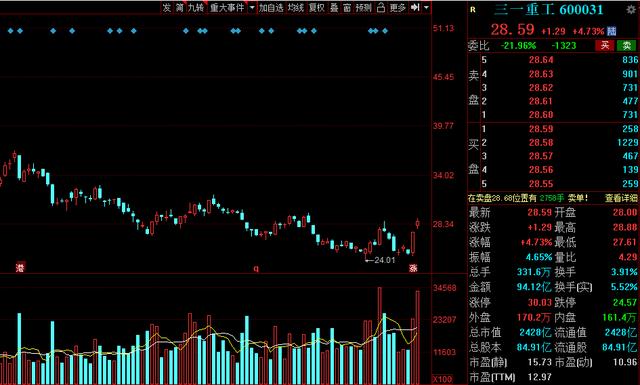The width and height of the screenshot is (640, 385).
Task: Open 更多 more options menu
Action: coord(398,7)
